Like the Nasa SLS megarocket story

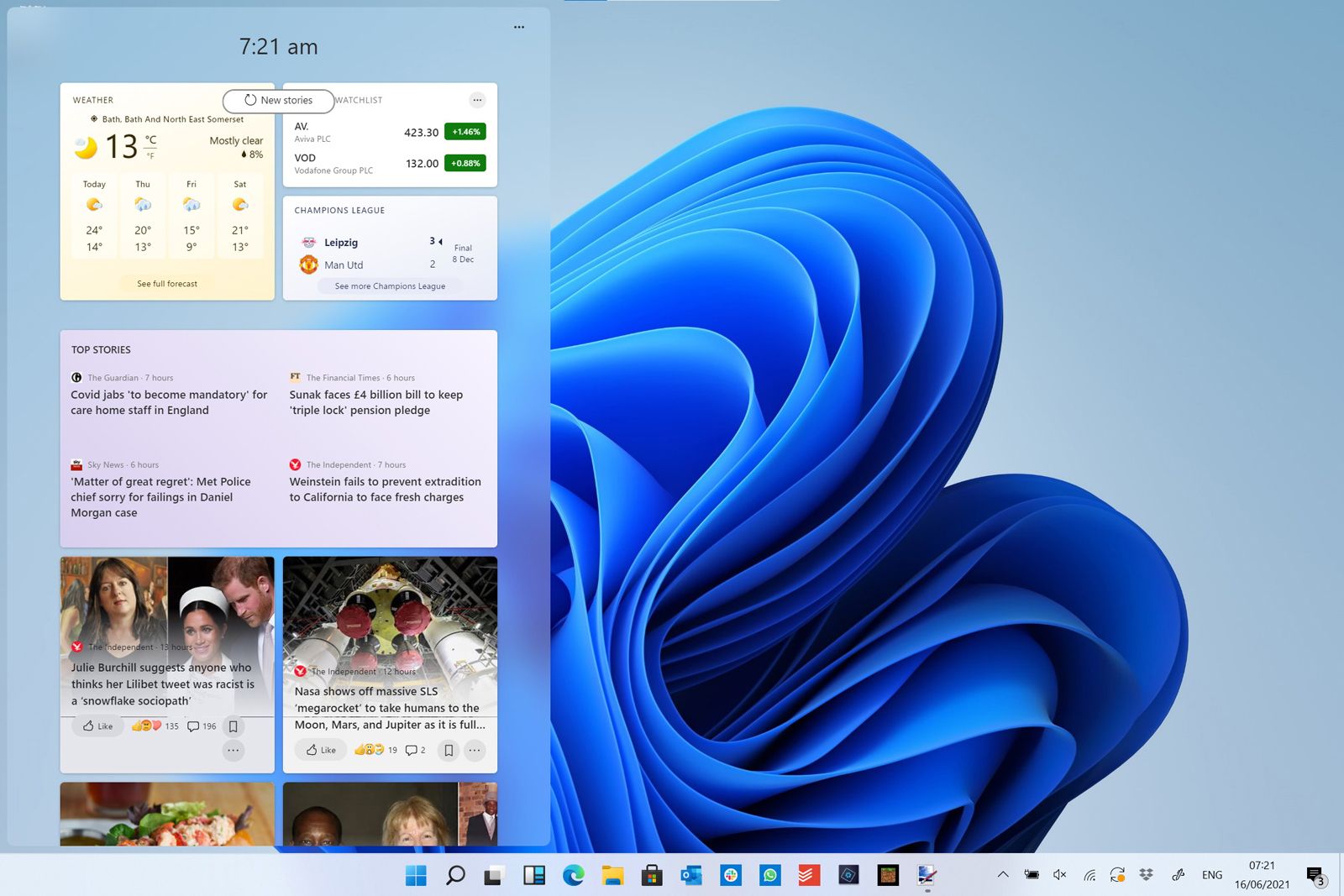pyautogui.click(x=320, y=749)
